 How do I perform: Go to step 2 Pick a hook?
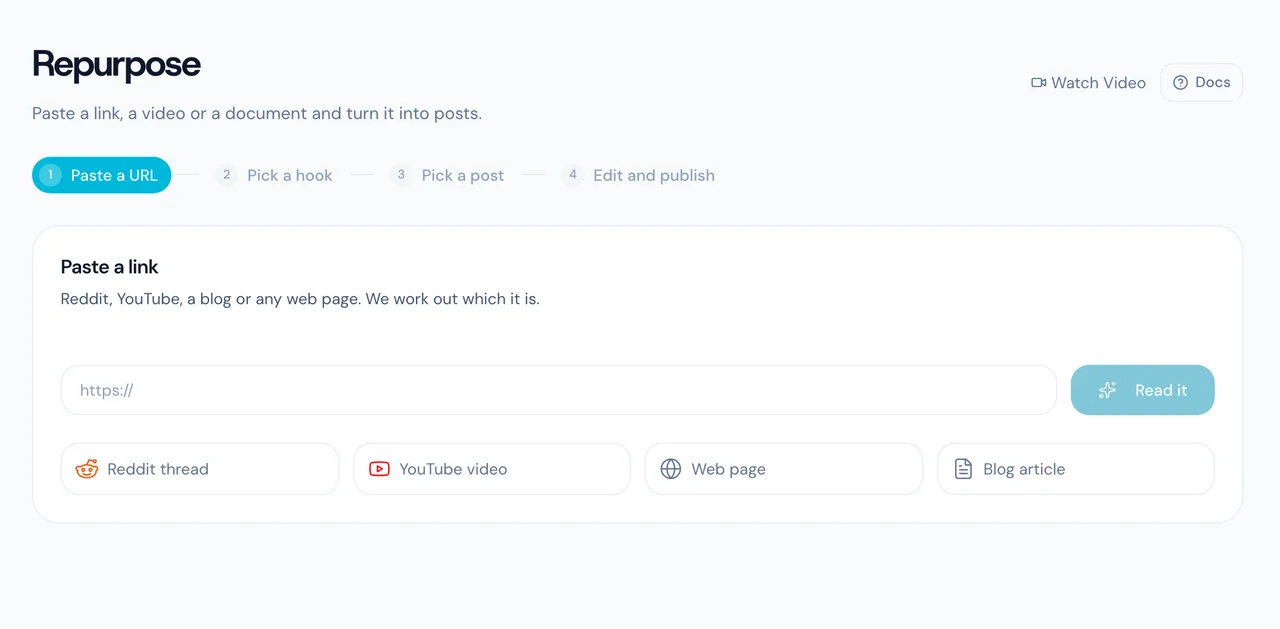pyautogui.click(x=274, y=175)
